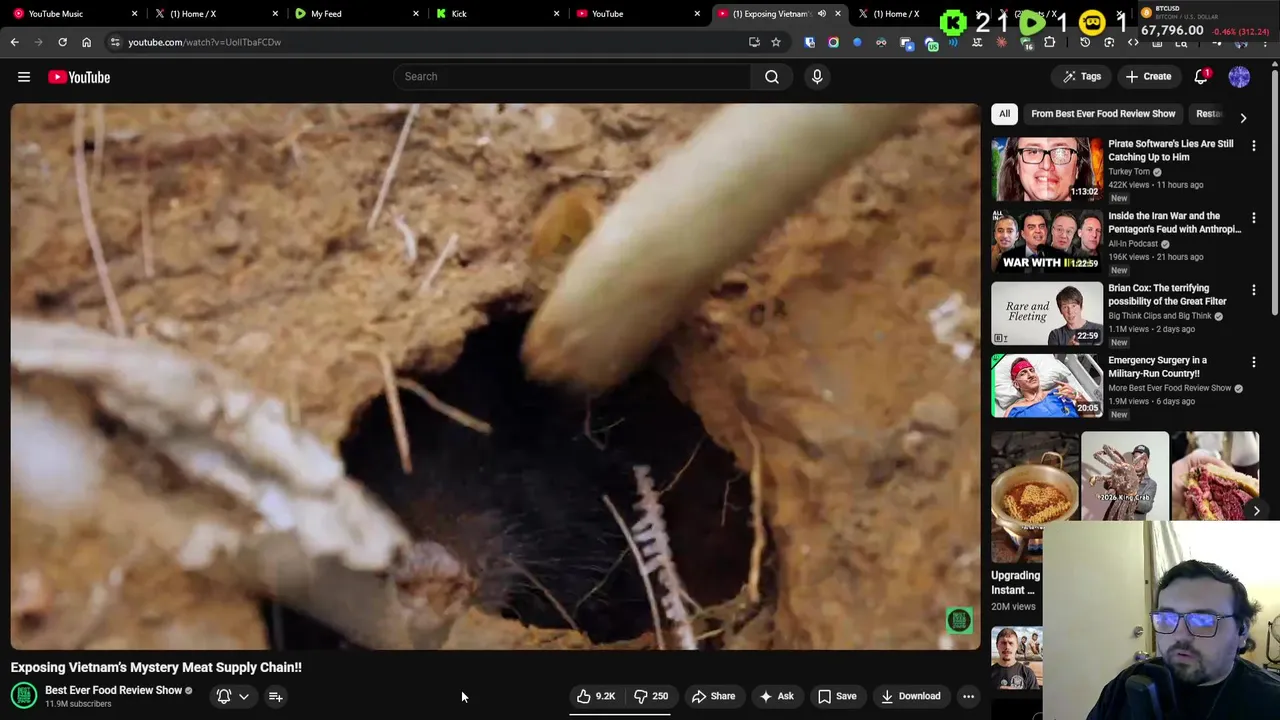Click the main video player
This screenshot has width=1280, height=720.
[495, 377]
